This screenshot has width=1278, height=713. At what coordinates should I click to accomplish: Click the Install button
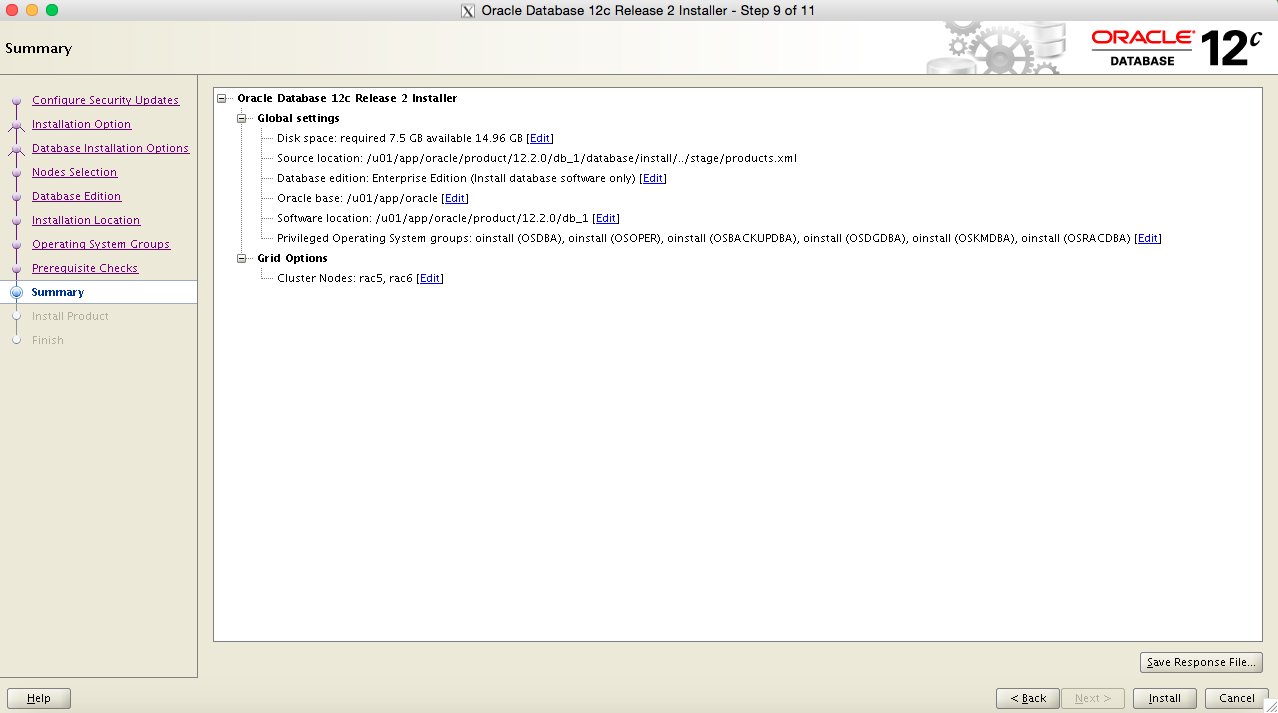tap(1164, 698)
